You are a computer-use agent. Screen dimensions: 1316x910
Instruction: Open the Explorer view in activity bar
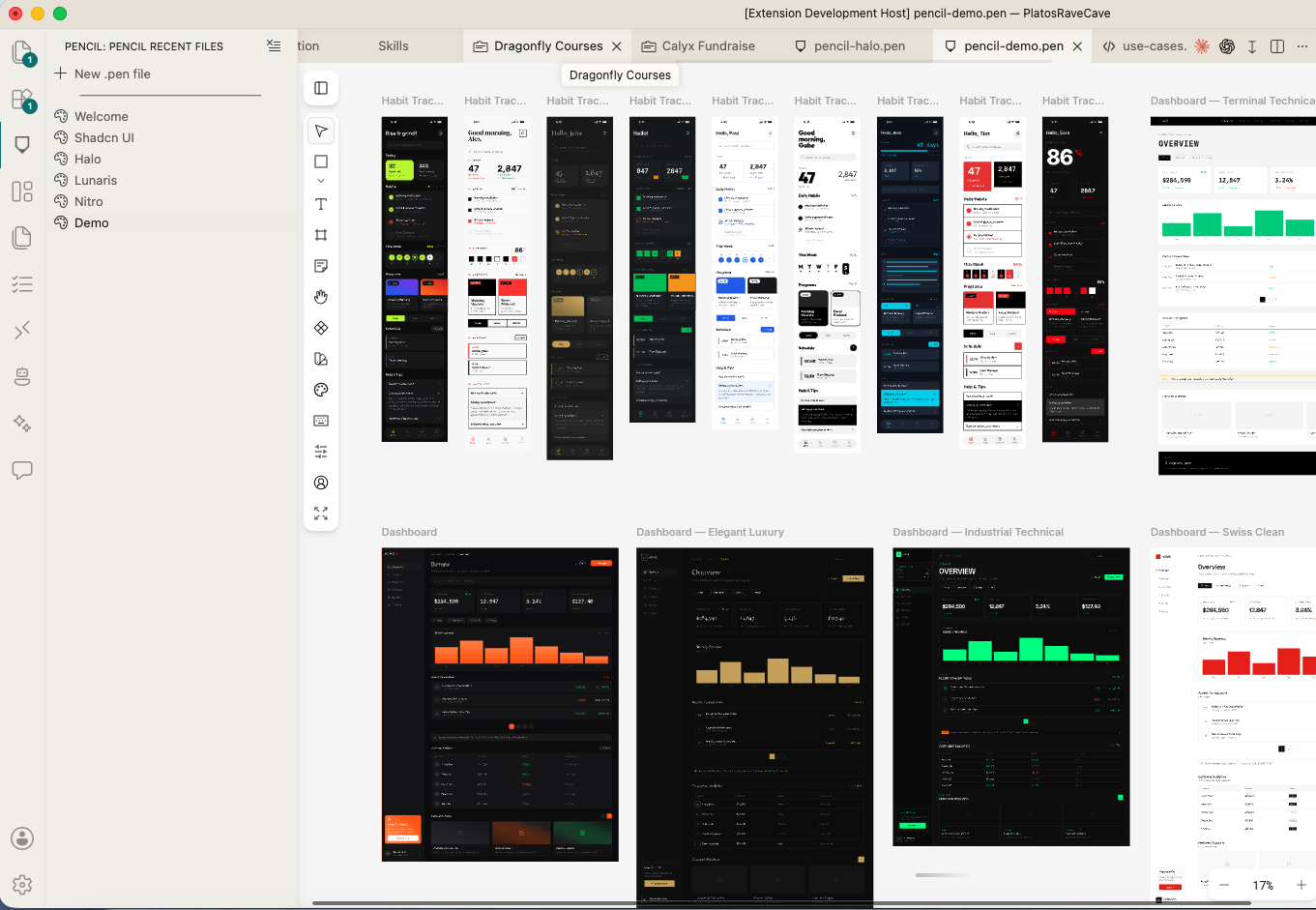tap(21, 52)
